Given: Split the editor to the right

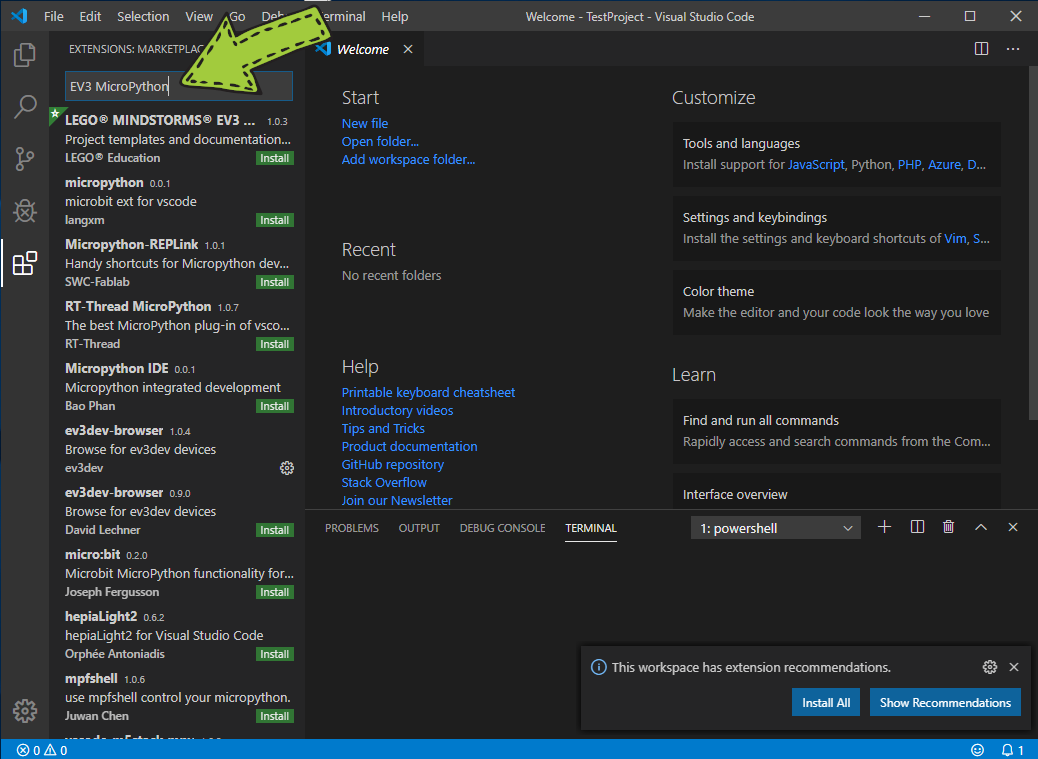Looking at the screenshot, I should click(x=981, y=49).
